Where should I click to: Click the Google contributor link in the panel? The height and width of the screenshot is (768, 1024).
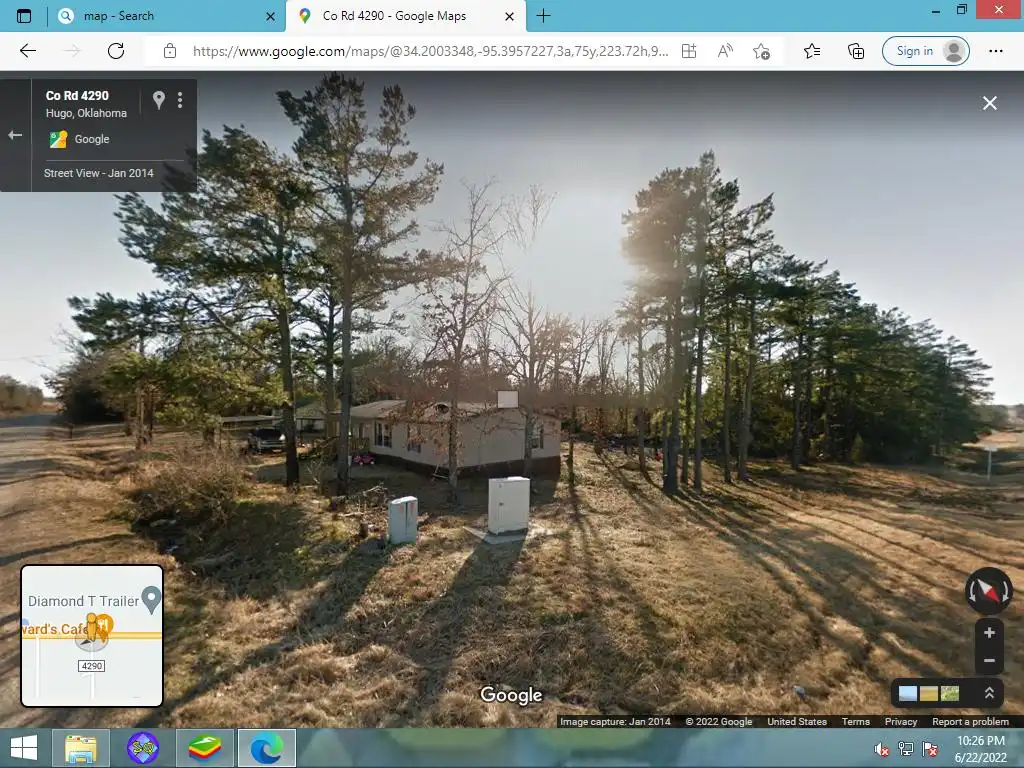[x=91, y=139]
